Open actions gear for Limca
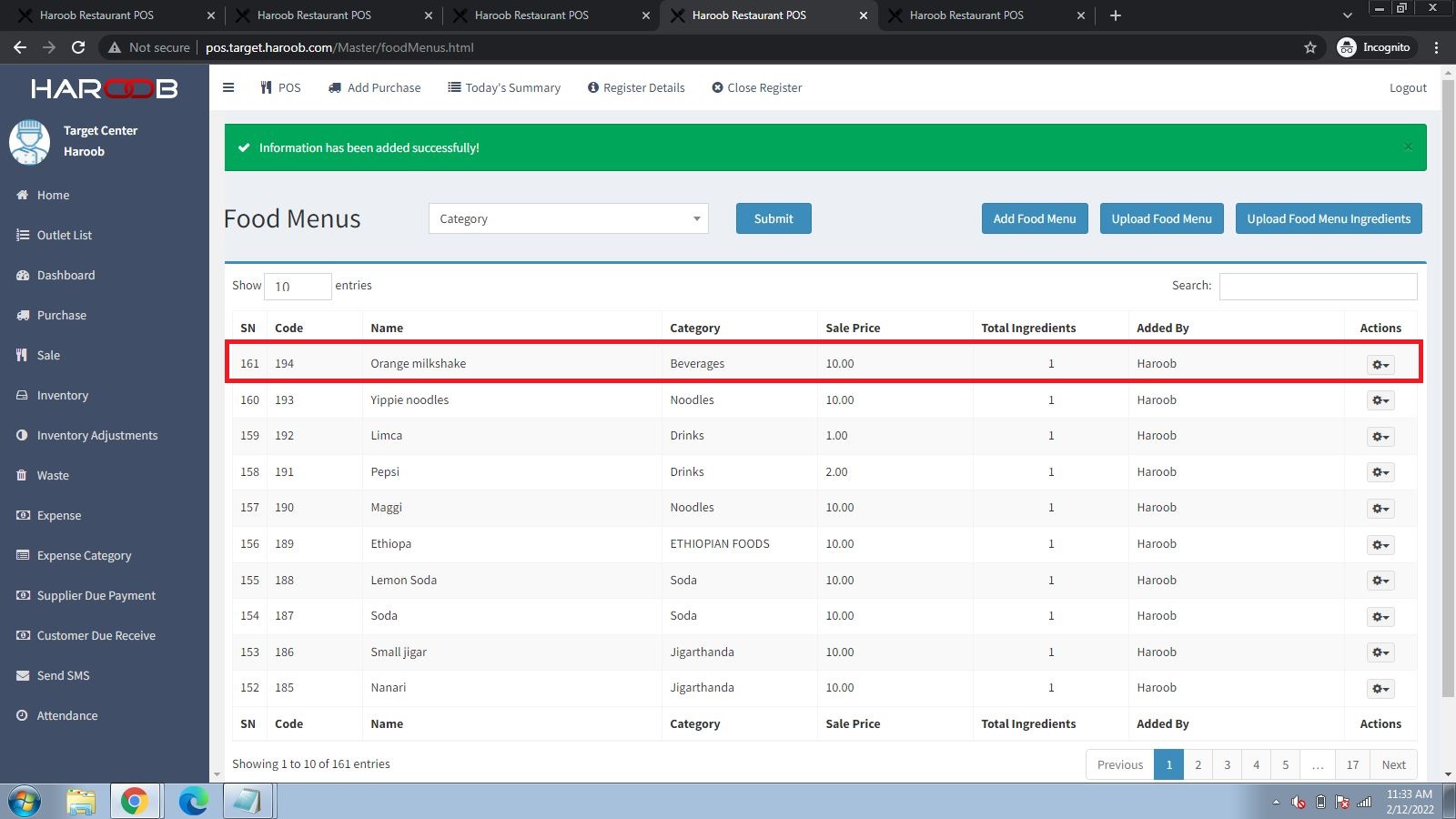The width and height of the screenshot is (1456, 819). 1380,436
